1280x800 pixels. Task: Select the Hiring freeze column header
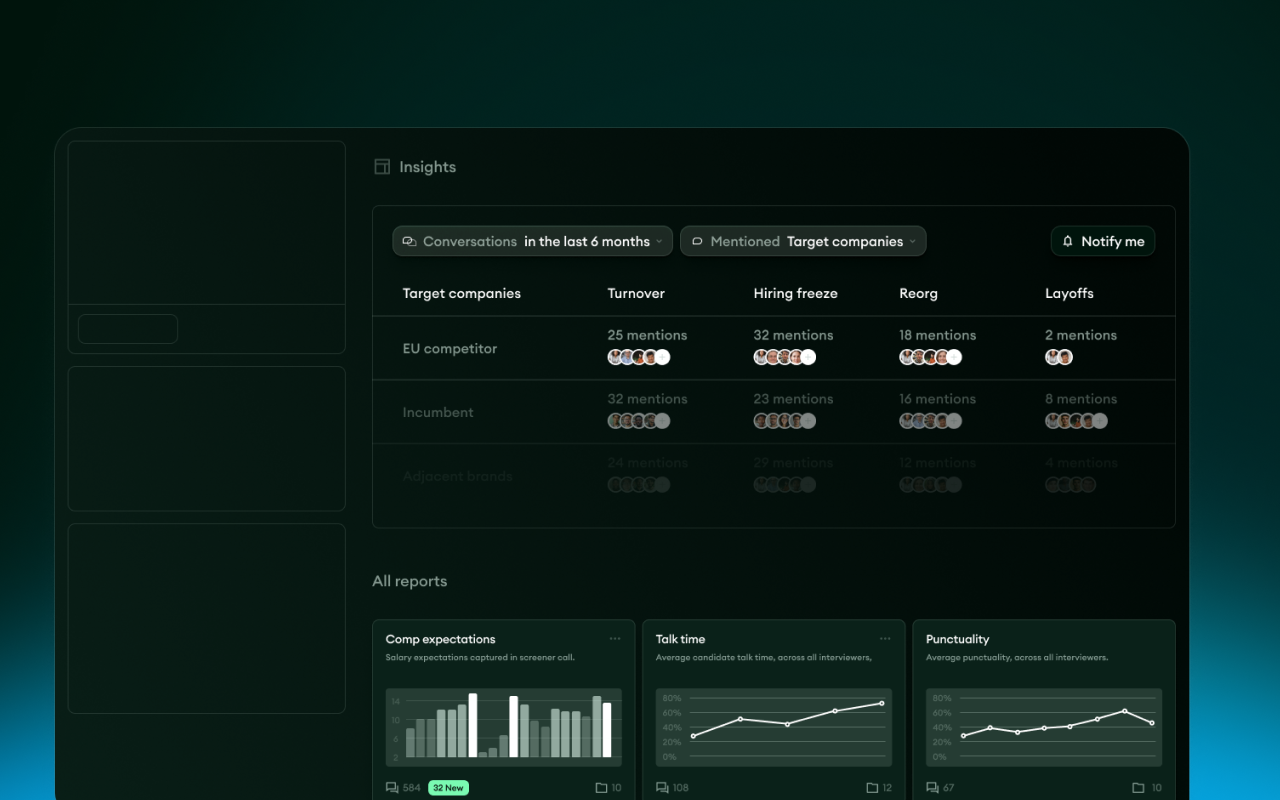click(x=796, y=293)
